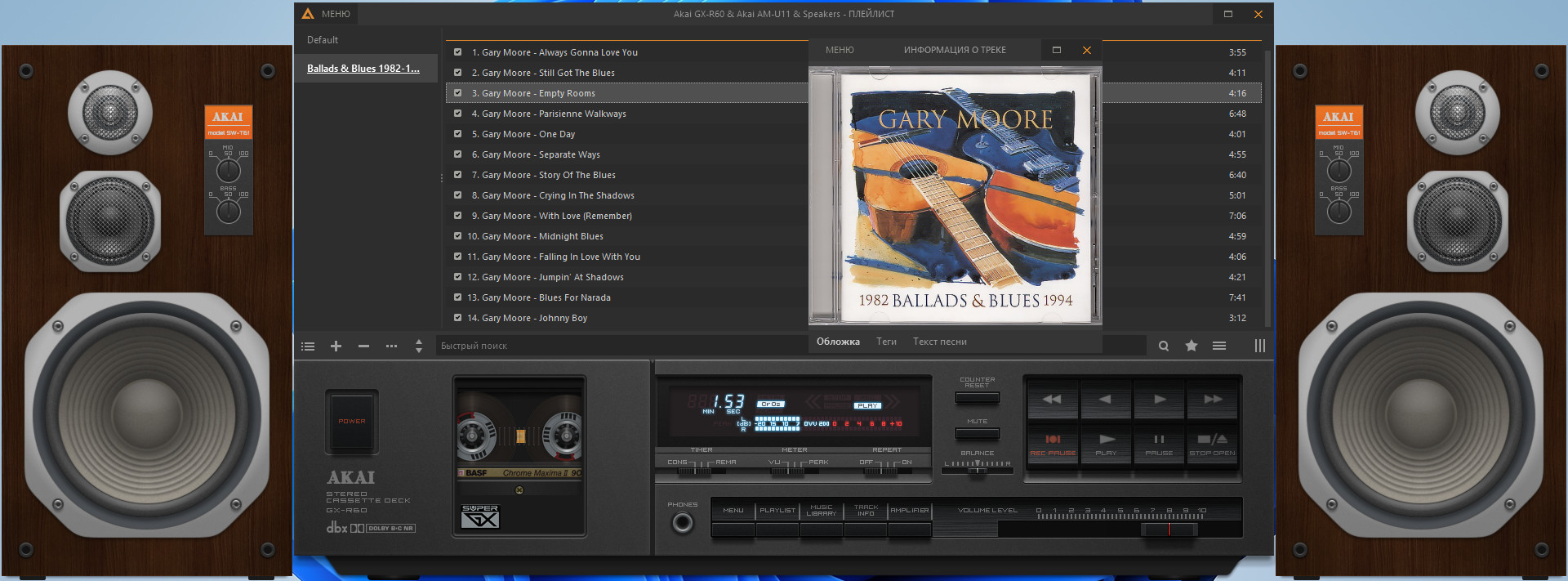Image resolution: width=1568 pixels, height=581 pixels.
Task: Uncheck the Separate Ways track checkbox
Action: click(x=457, y=154)
